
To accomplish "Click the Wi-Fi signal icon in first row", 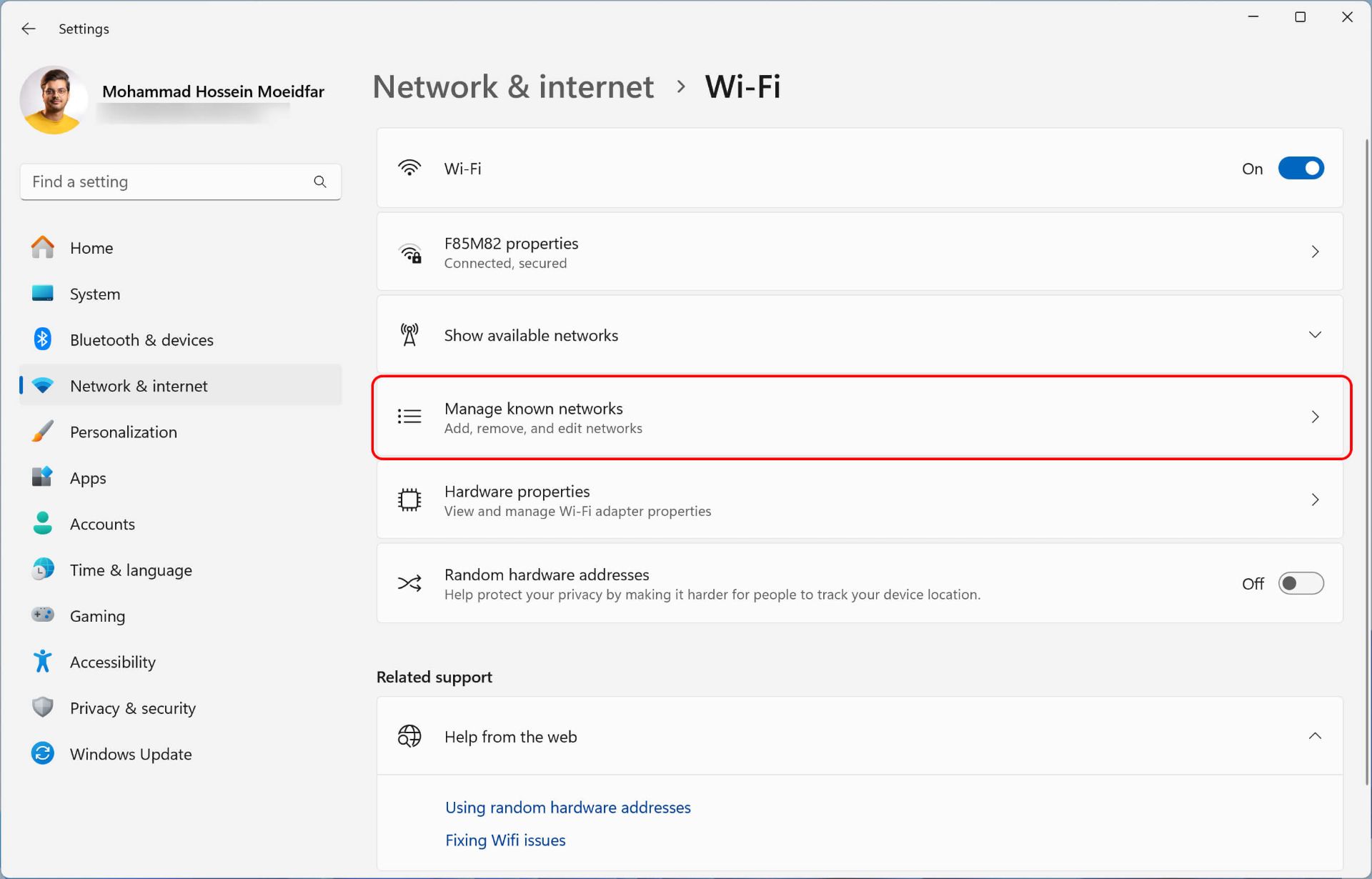I will click(409, 168).
